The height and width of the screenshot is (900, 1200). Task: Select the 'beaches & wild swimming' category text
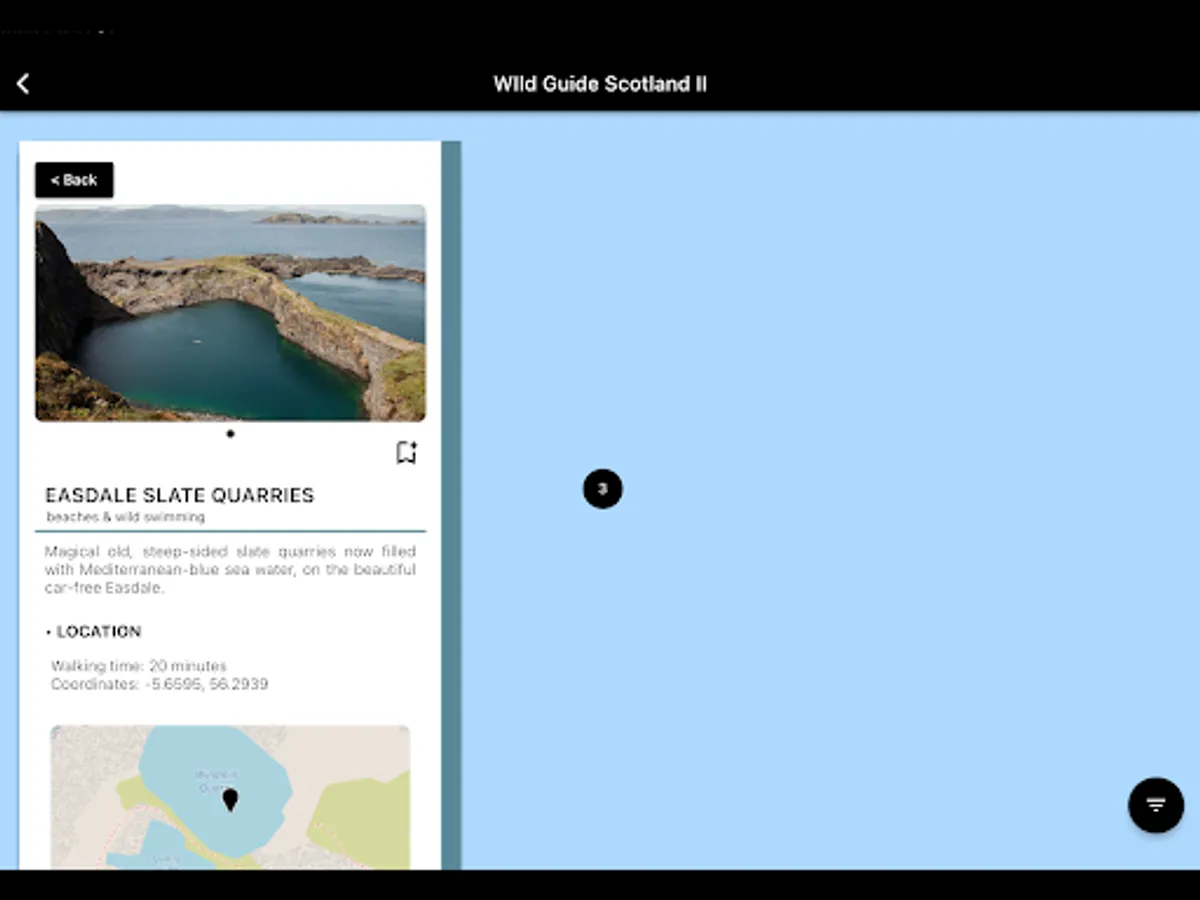coord(126,517)
